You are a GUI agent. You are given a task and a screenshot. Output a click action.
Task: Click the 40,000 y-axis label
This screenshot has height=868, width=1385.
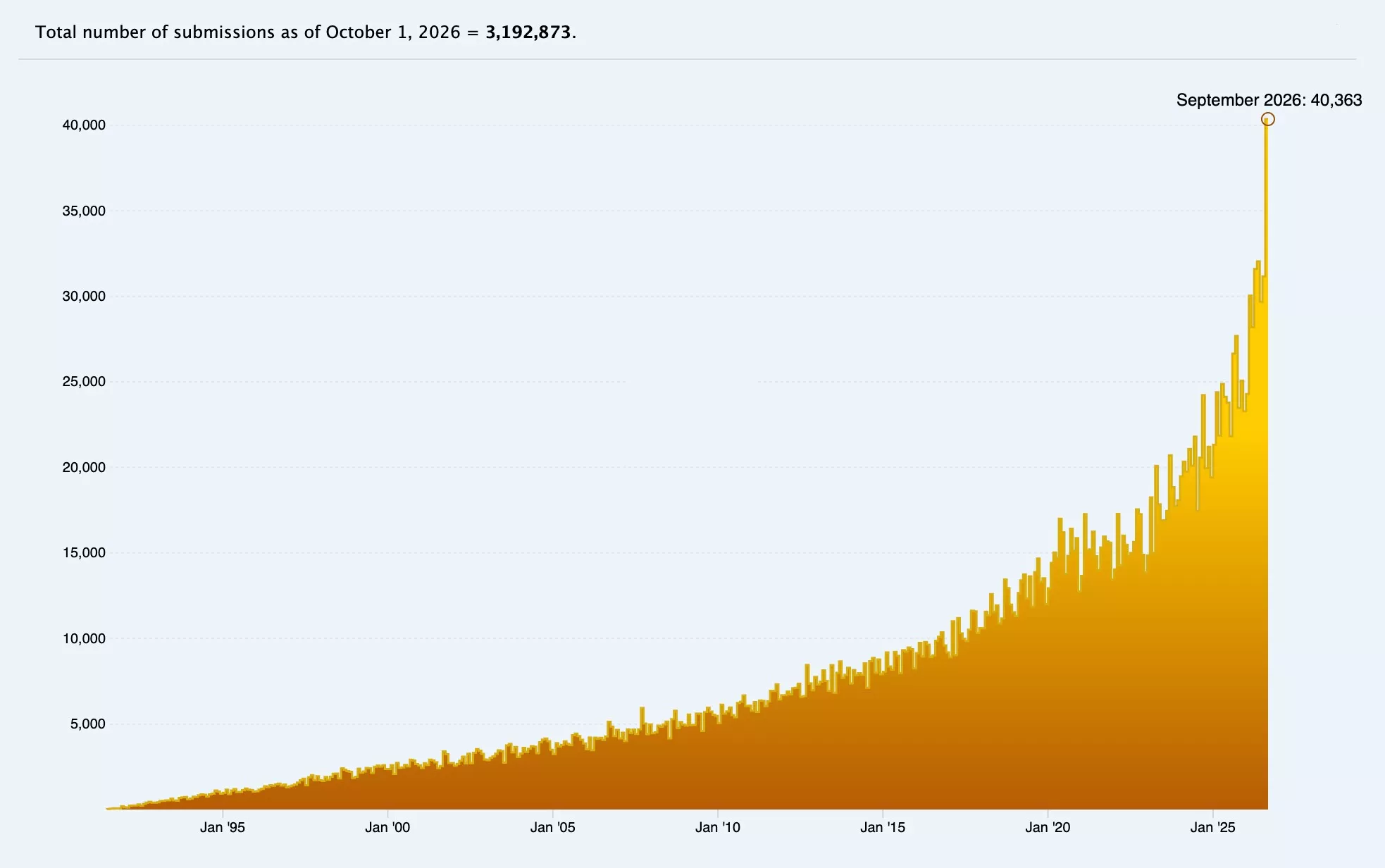(x=84, y=125)
